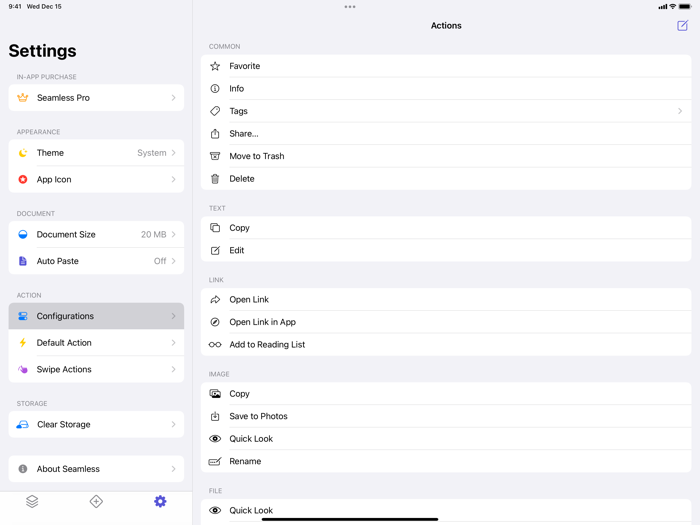Viewport: 700px width, 525px height.
Task: Click the compass icon for Open Link in App
Action: (x=215, y=322)
